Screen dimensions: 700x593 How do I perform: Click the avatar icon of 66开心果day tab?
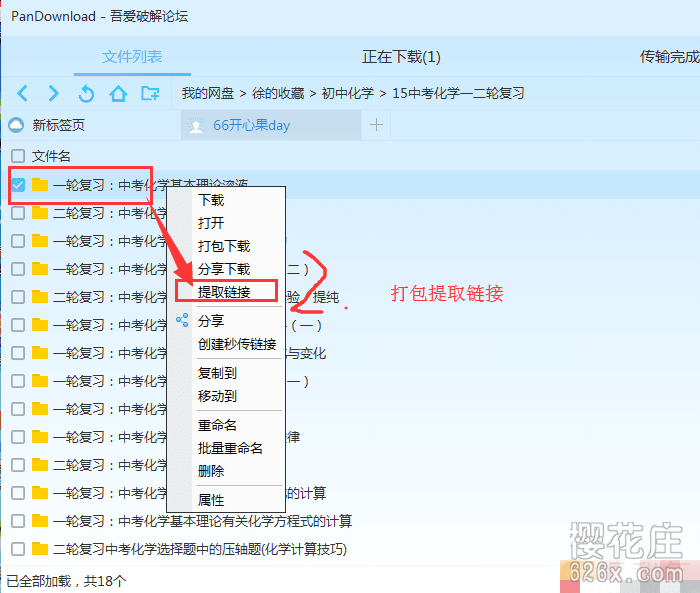tap(196, 125)
